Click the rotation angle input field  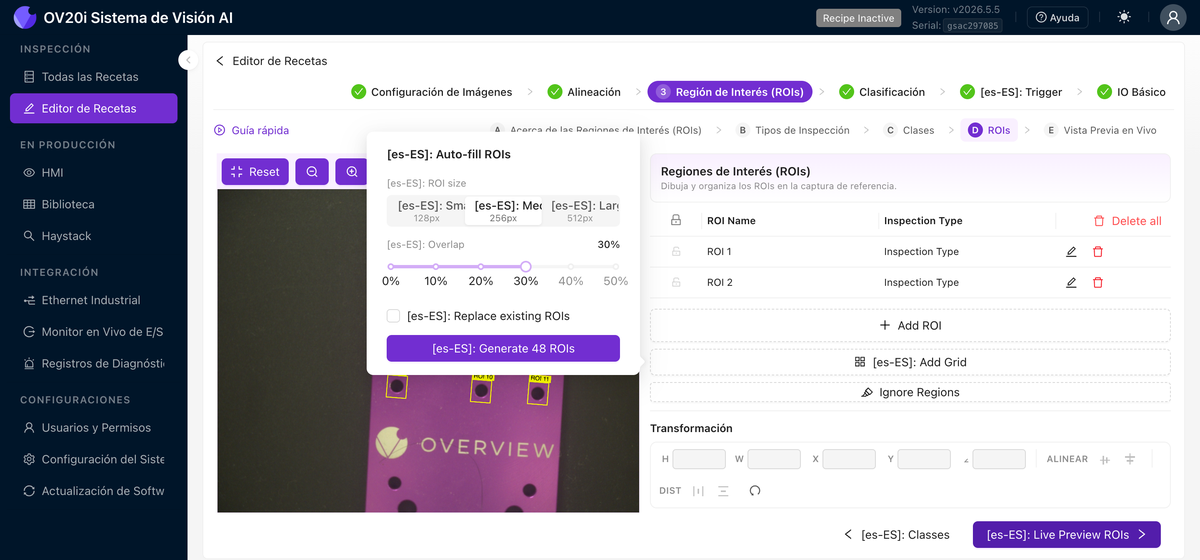[999, 459]
